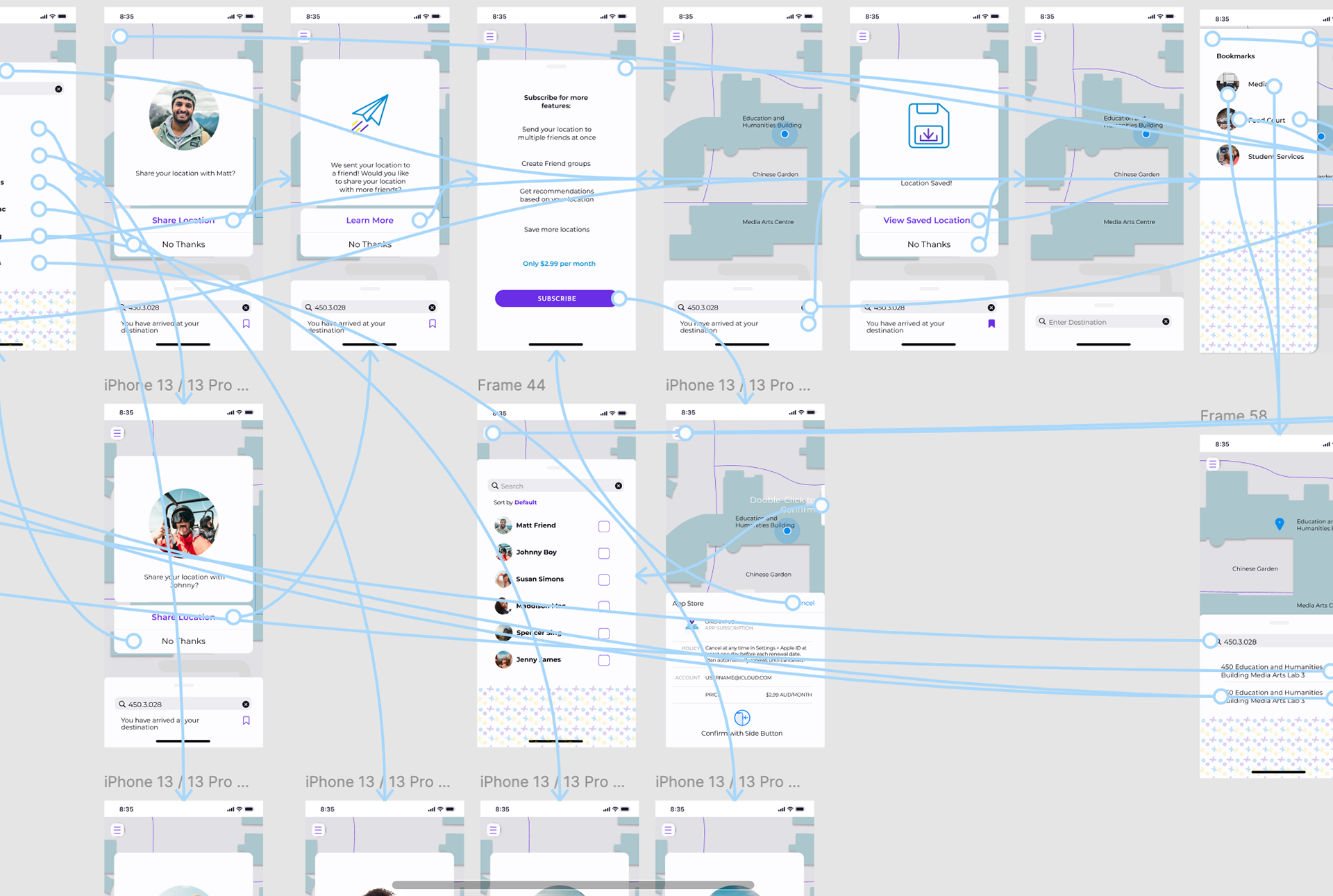This screenshot has height=896, width=1333.
Task: Click the blue location dot in 'Enter Destination' frame map
Action: [1146, 135]
